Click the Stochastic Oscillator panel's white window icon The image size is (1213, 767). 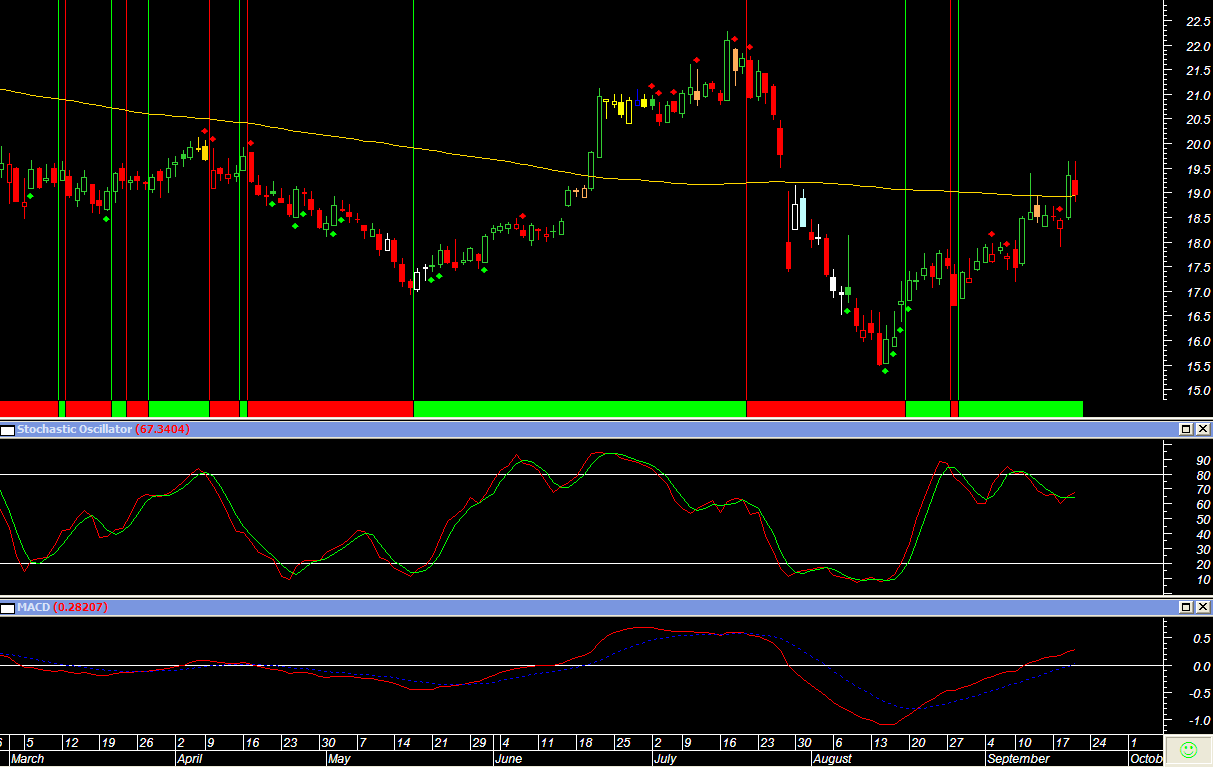8,430
